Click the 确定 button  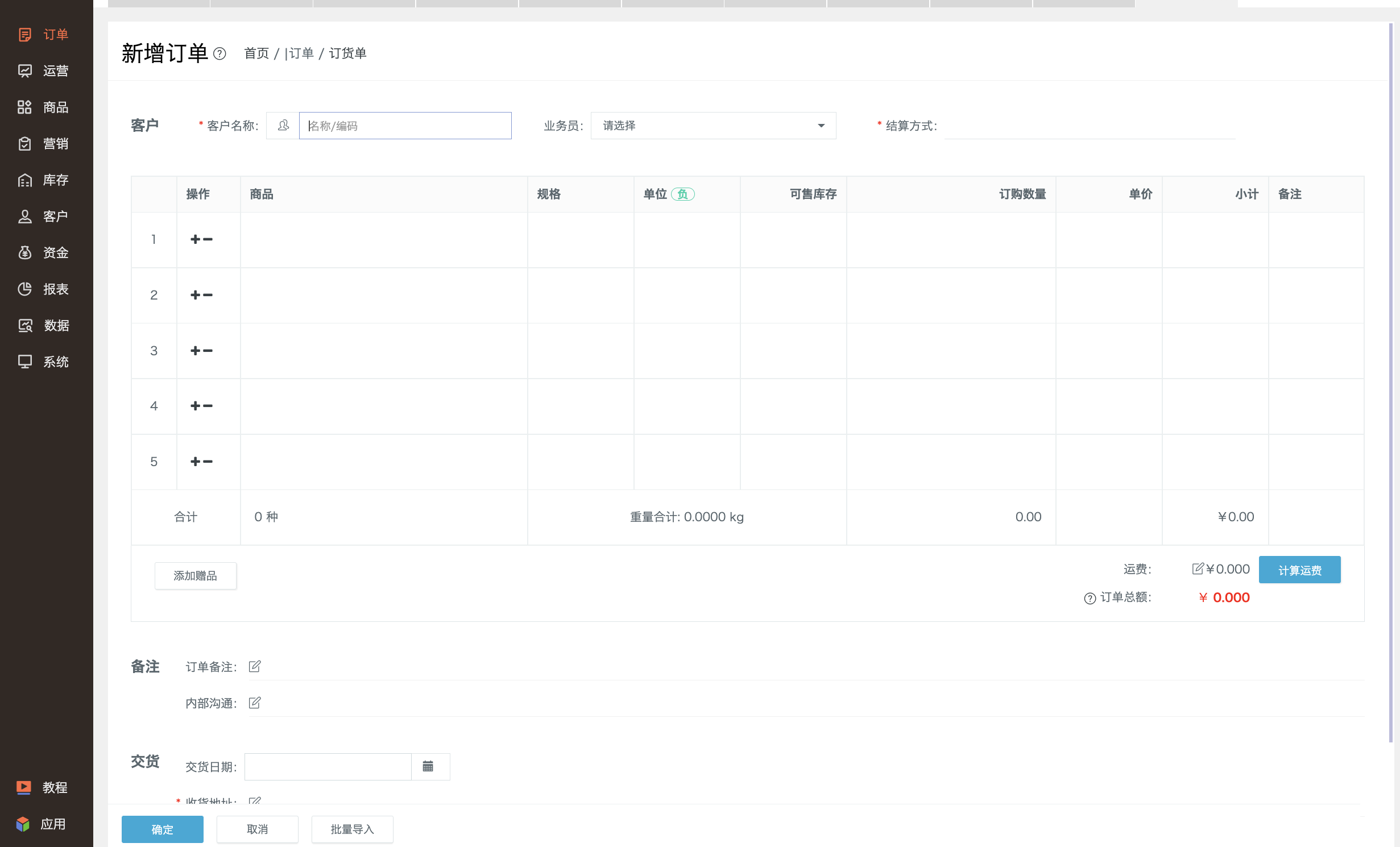tap(163, 829)
